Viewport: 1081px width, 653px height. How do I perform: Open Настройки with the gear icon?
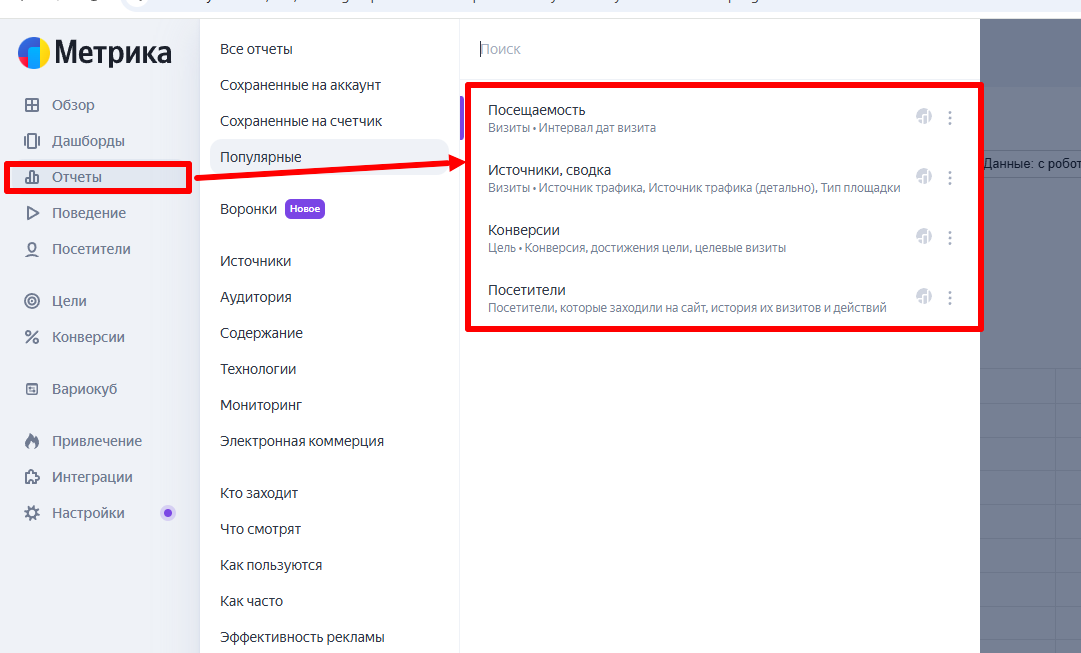88,513
